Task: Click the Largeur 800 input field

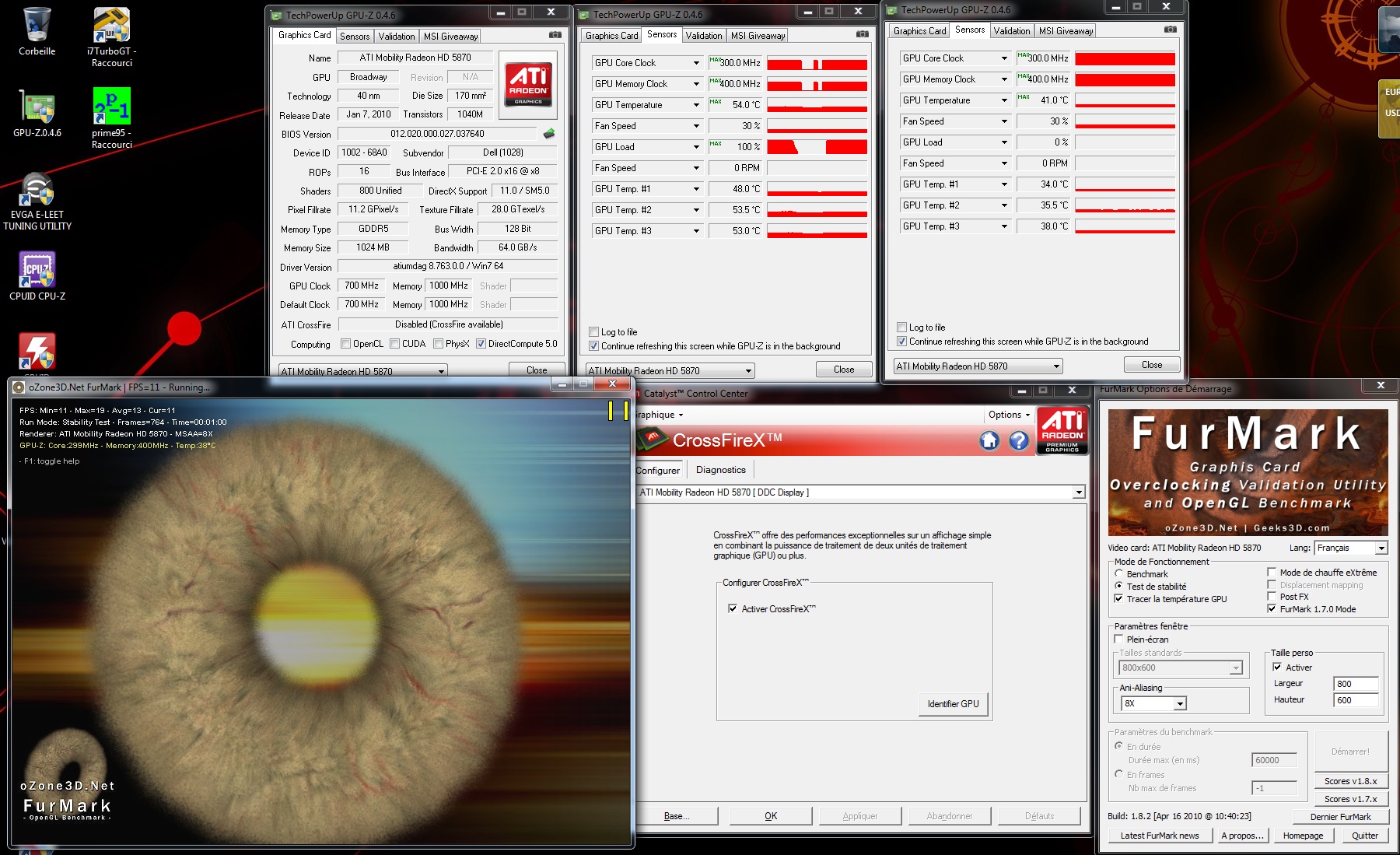Action: pyautogui.click(x=1356, y=684)
